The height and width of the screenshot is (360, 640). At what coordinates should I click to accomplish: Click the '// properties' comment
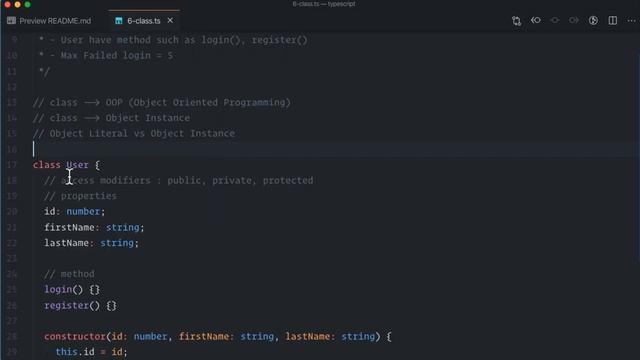point(80,196)
